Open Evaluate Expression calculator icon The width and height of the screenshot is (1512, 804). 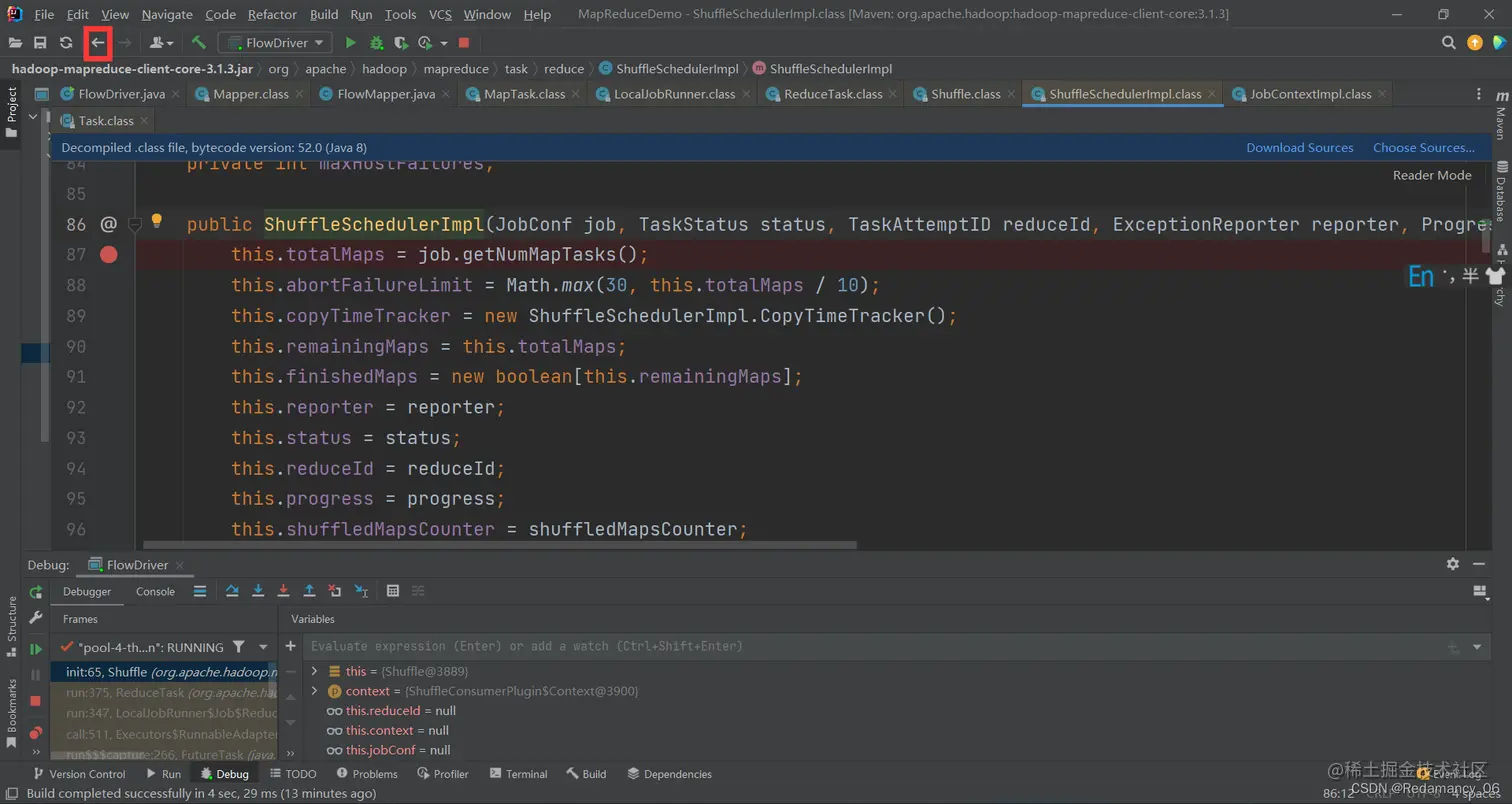(x=393, y=591)
